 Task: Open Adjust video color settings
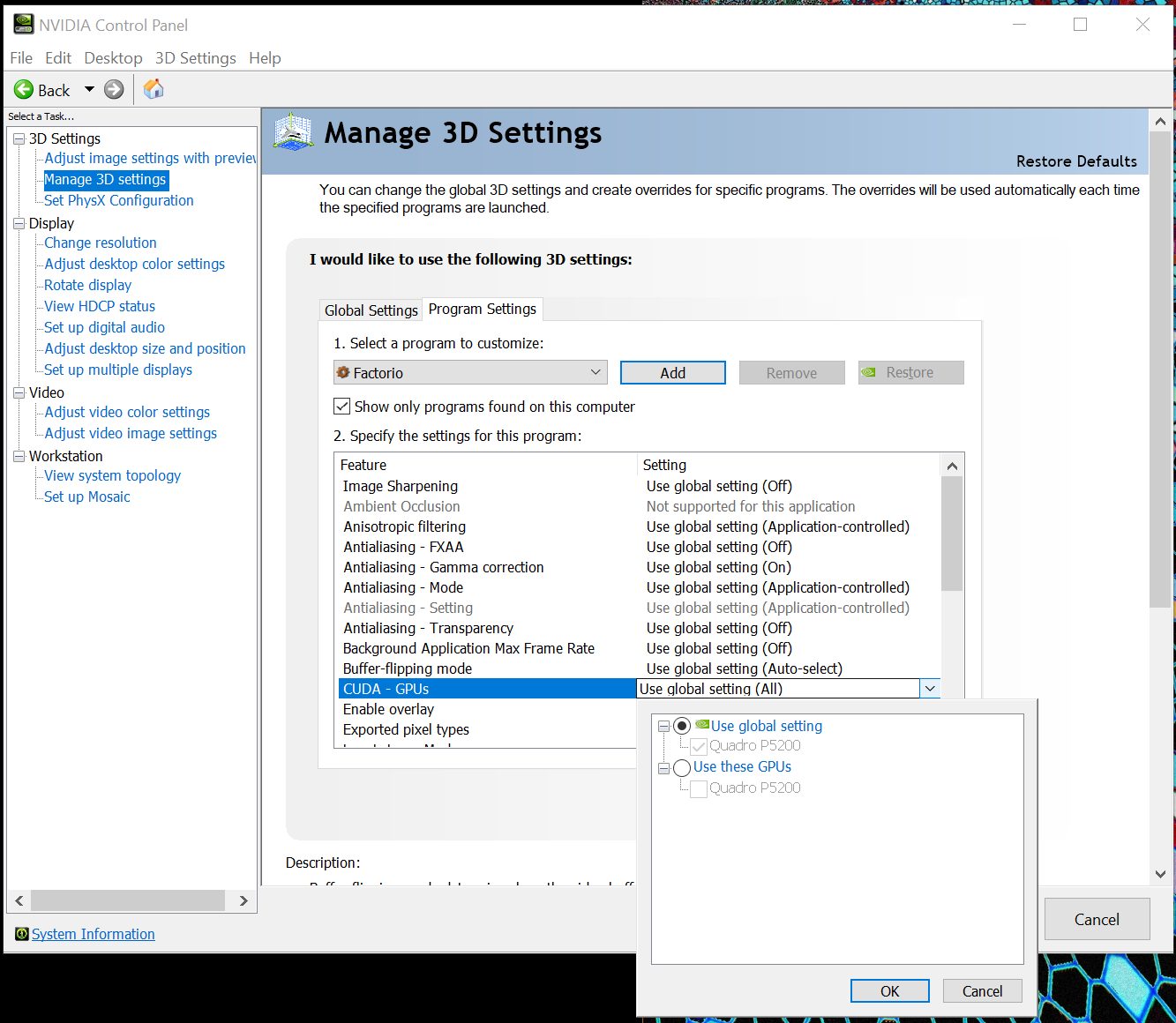click(127, 412)
